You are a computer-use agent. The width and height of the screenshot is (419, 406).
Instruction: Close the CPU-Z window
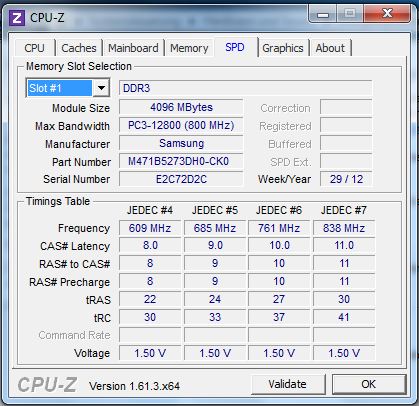[x=387, y=14]
